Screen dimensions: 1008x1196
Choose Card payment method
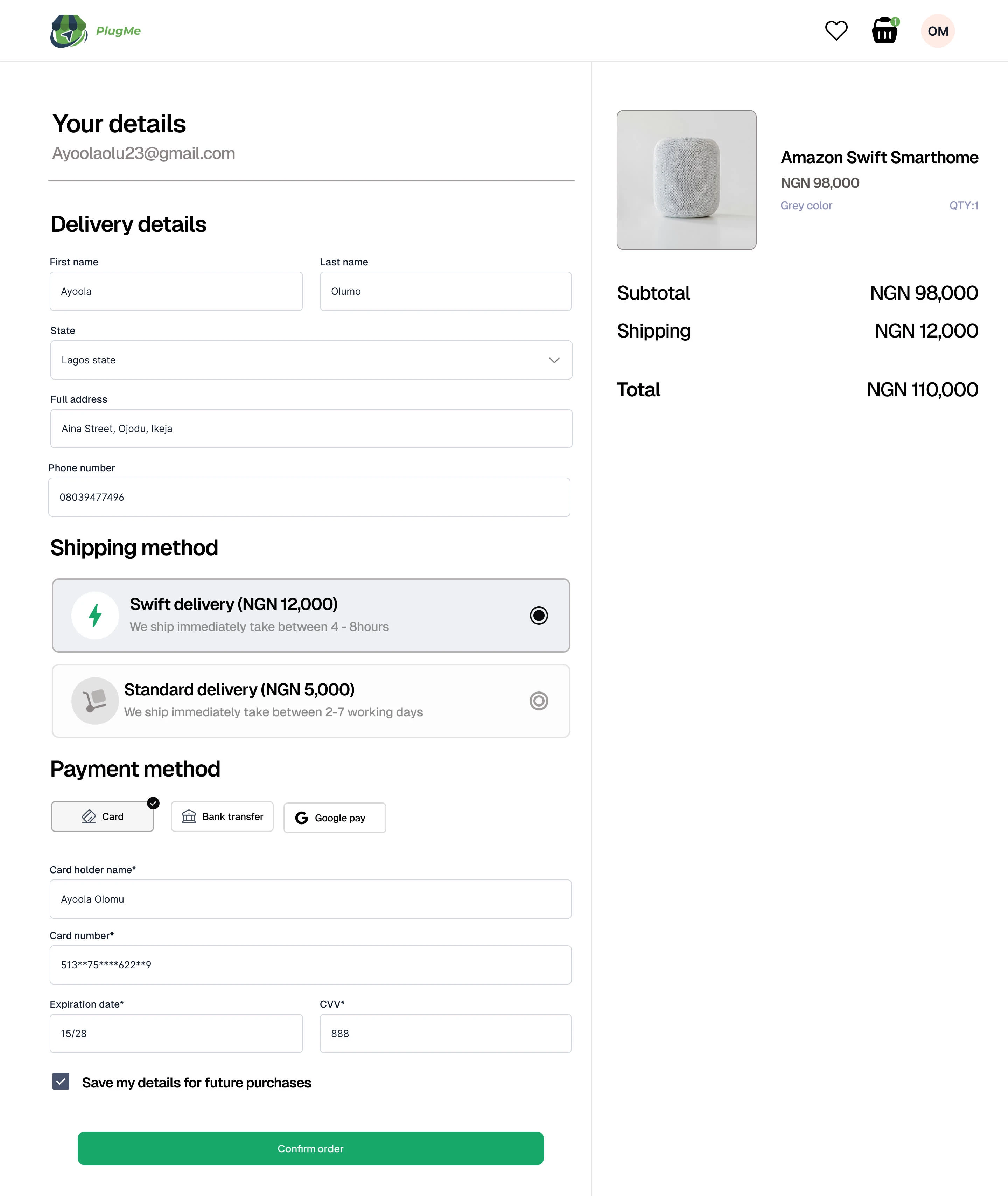point(103,816)
